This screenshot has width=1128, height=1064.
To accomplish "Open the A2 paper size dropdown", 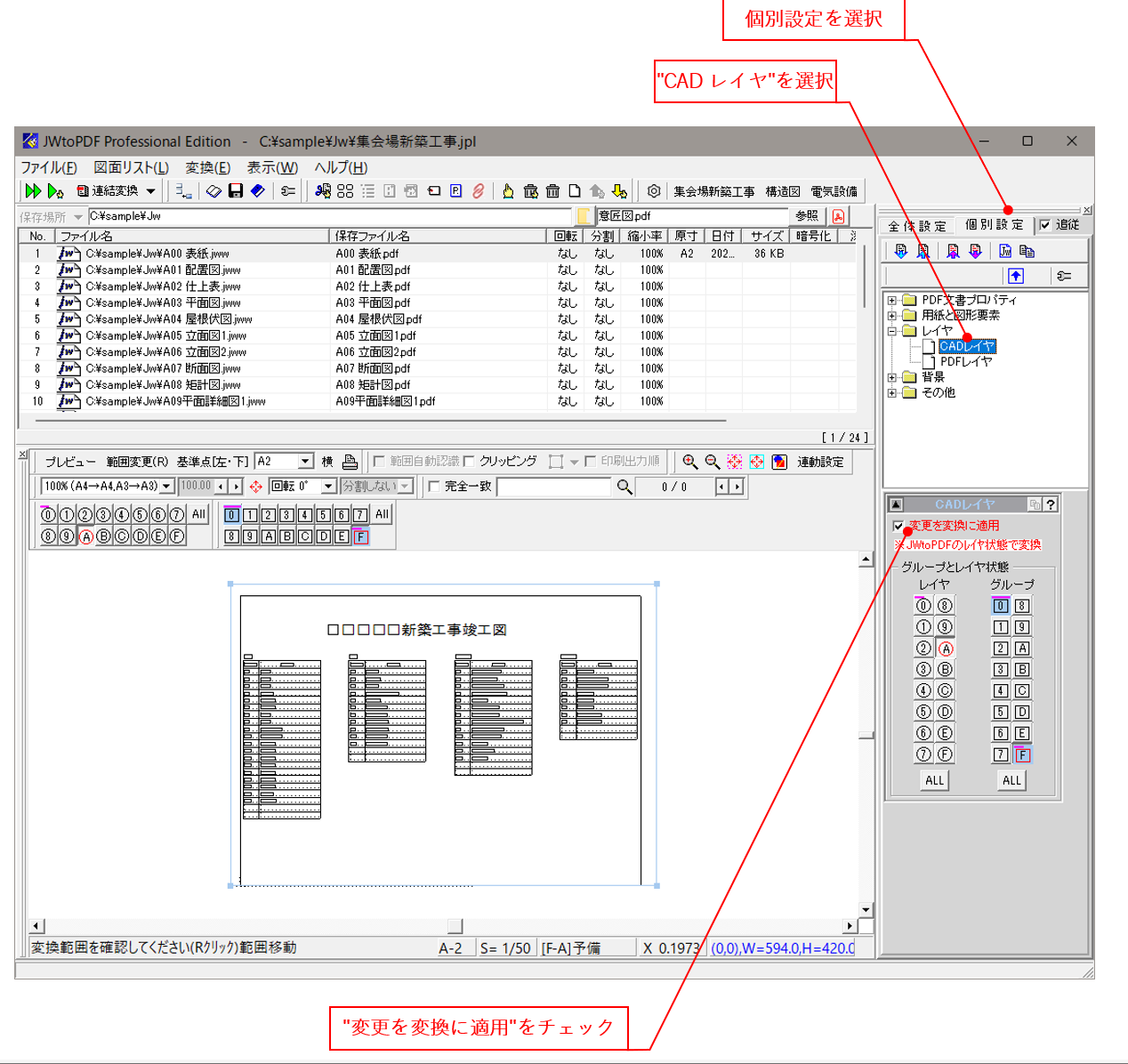I will click(305, 462).
